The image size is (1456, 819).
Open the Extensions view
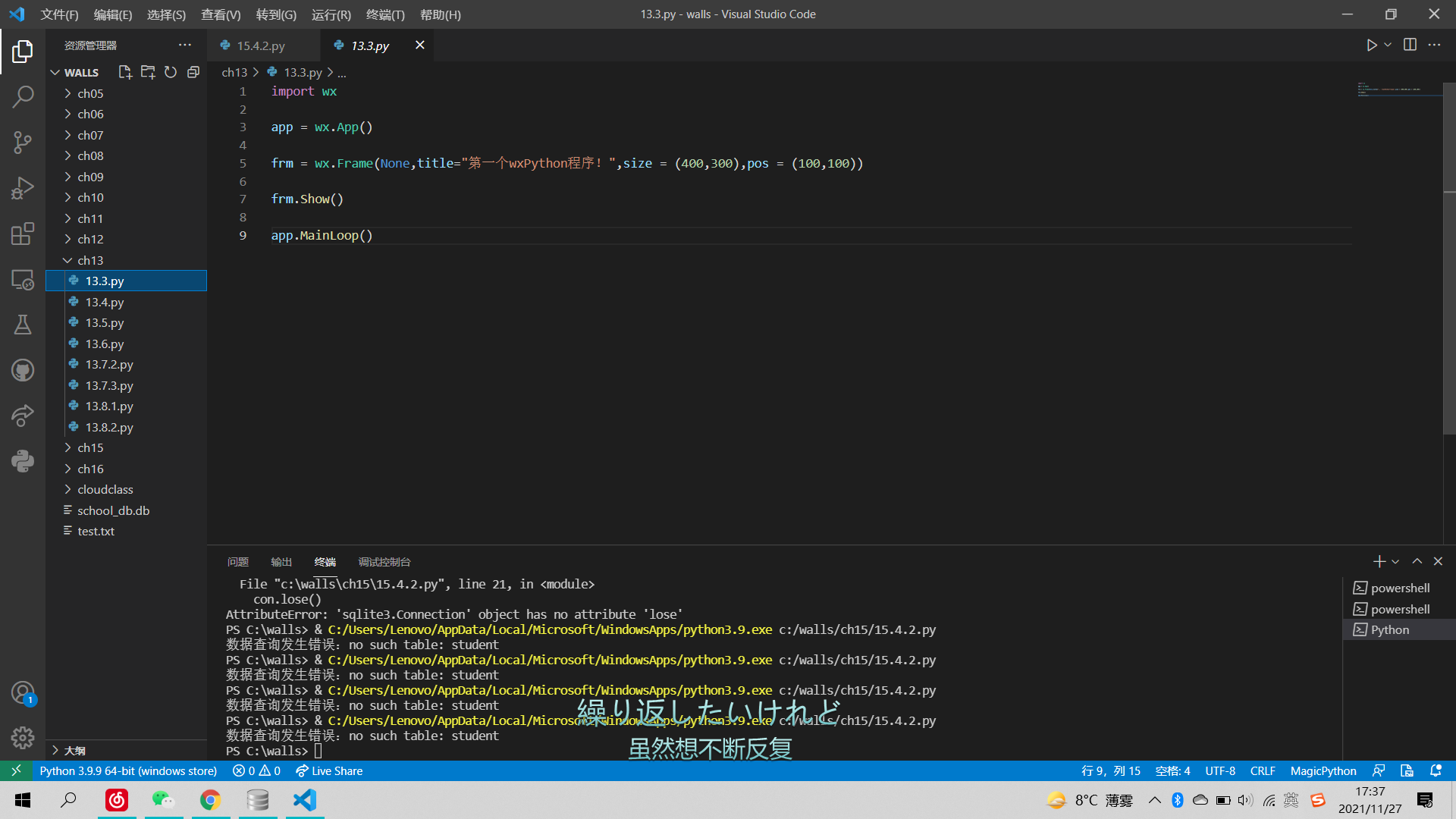pyautogui.click(x=23, y=234)
